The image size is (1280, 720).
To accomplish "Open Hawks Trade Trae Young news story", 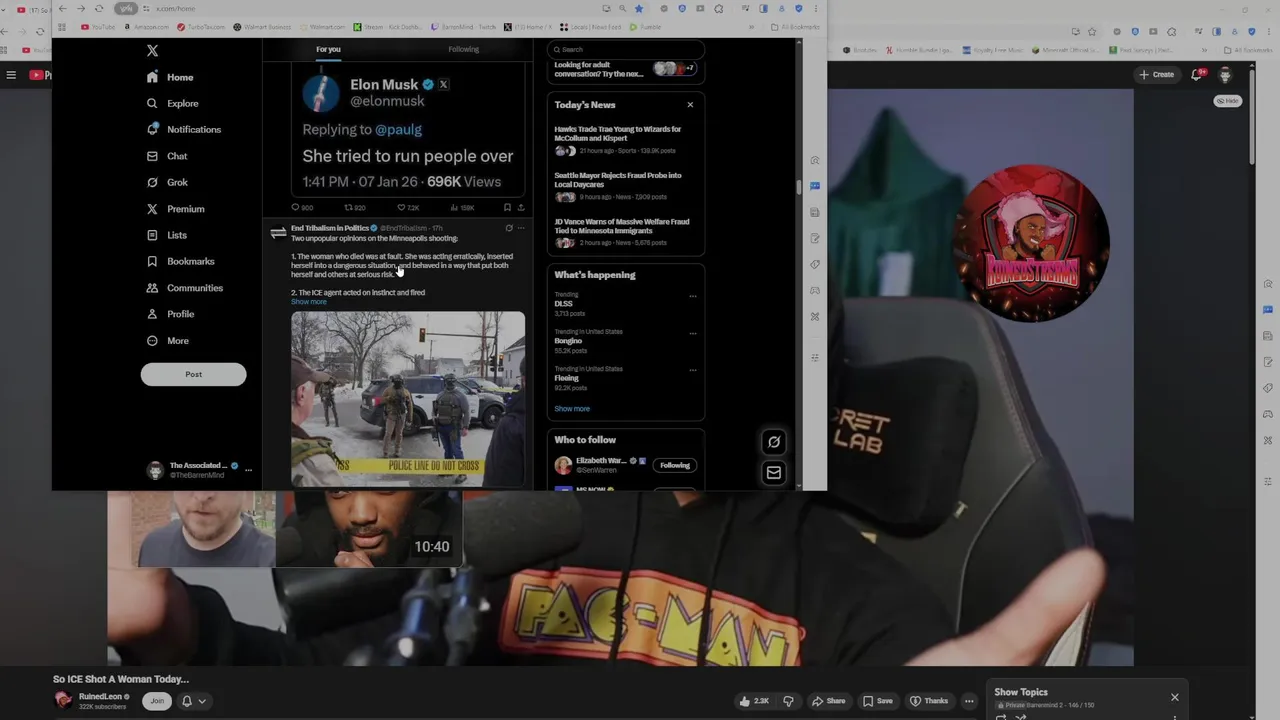I will click(x=625, y=140).
